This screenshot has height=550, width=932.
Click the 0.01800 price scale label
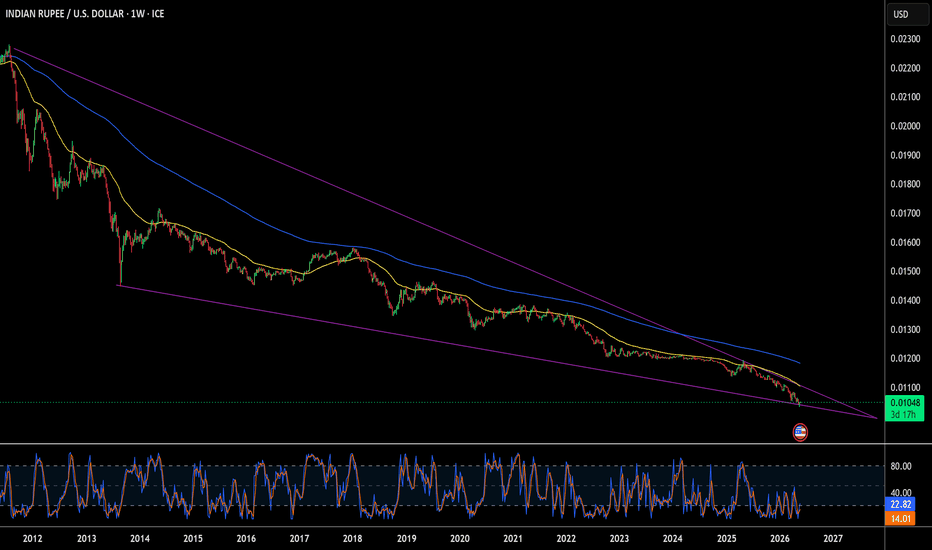pyautogui.click(x=905, y=184)
